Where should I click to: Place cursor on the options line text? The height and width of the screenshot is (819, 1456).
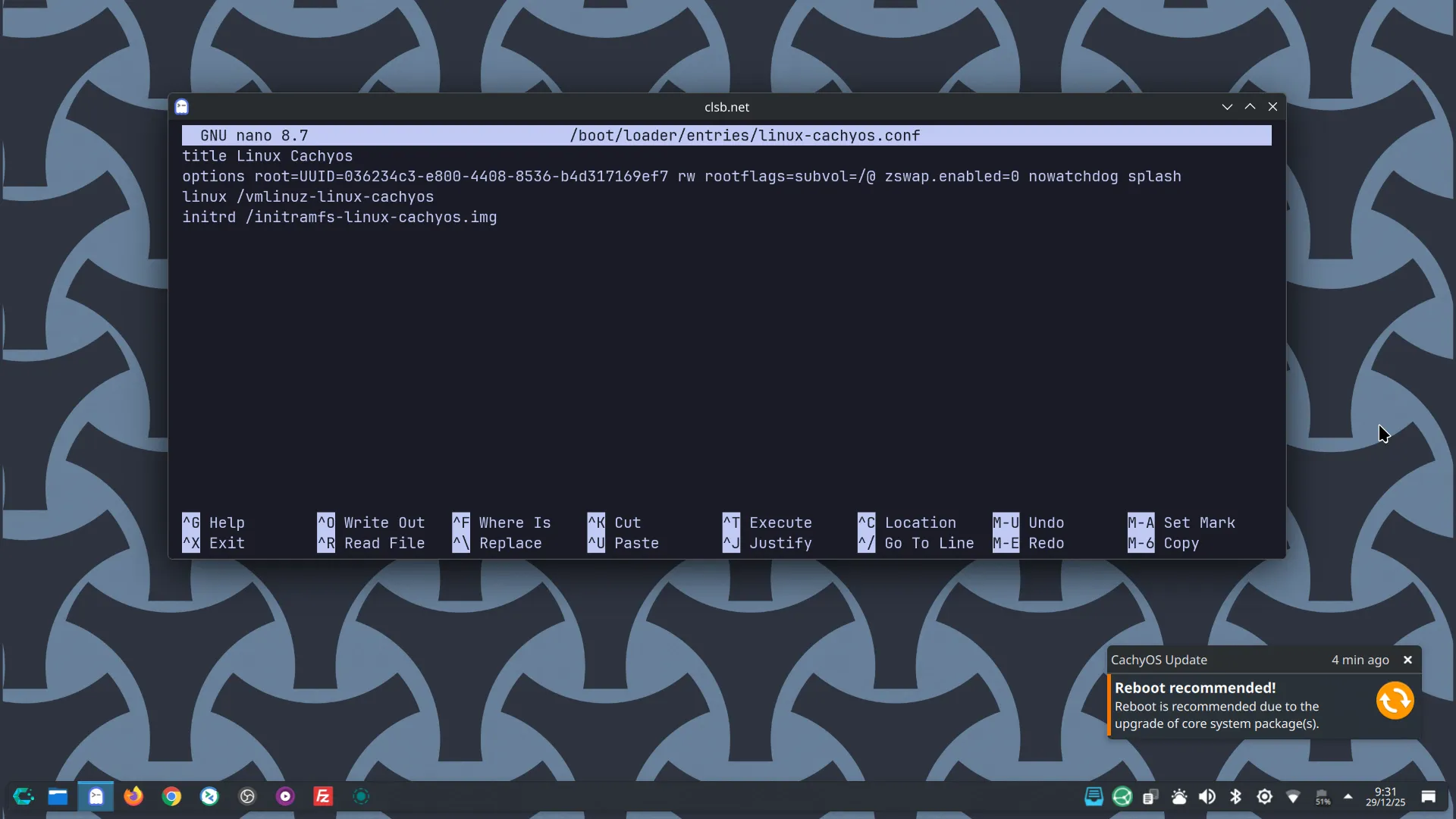point(680,177)
